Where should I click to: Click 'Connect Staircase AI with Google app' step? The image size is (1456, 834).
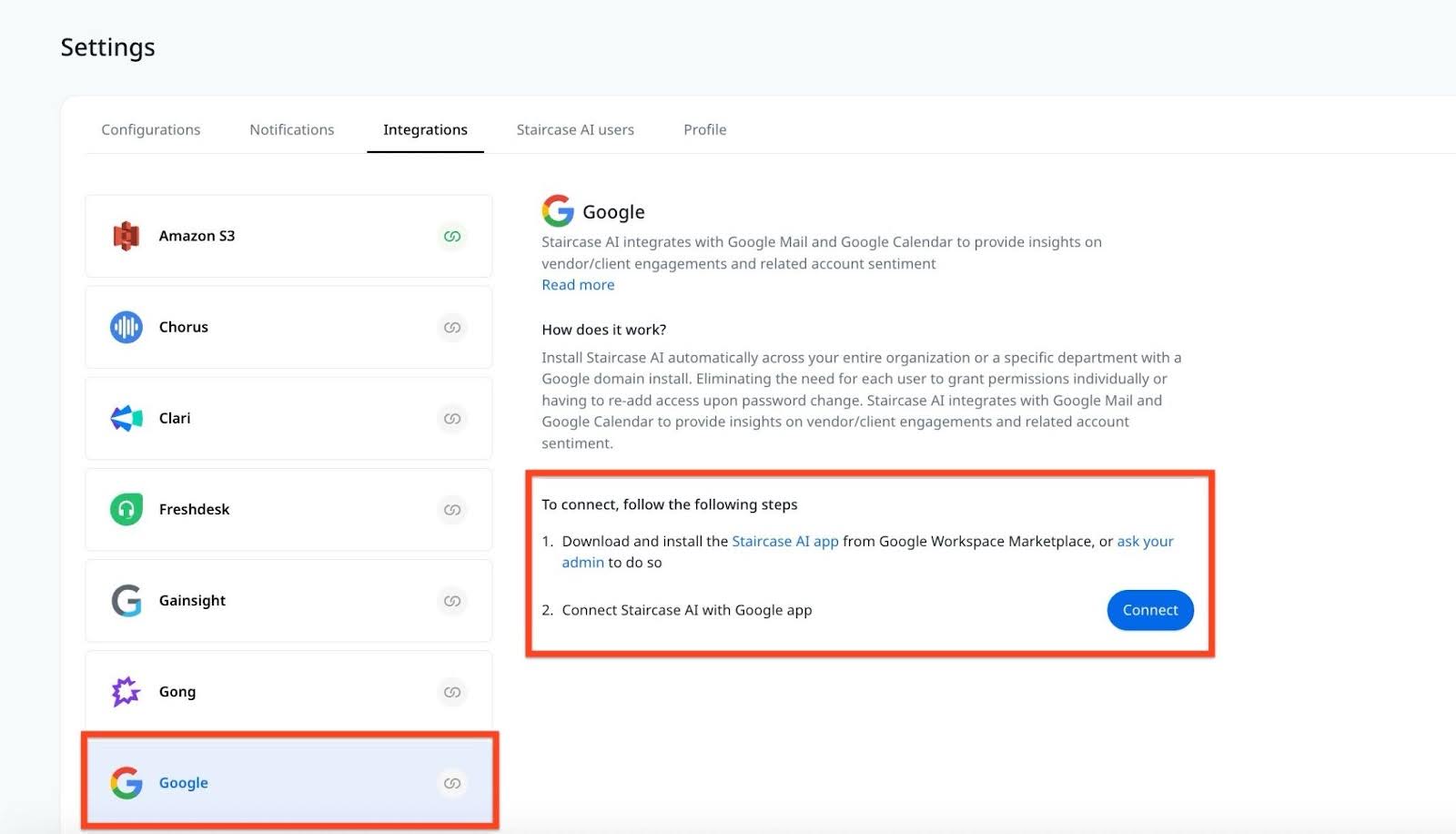click(x=687, y=610)
